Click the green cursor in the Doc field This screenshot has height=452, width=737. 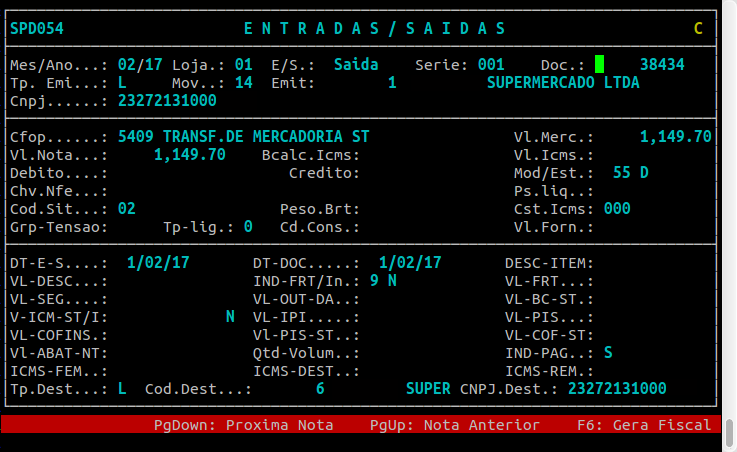click(599, 64)
